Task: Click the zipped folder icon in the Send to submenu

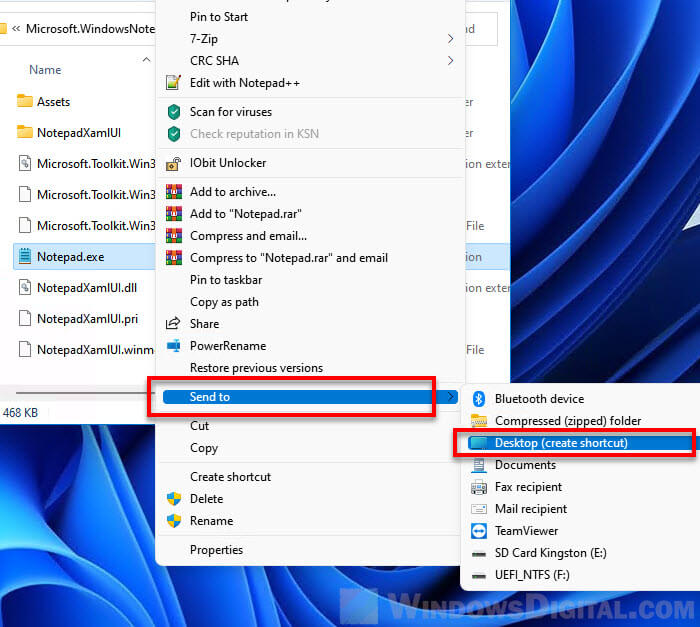Action: 479,421
